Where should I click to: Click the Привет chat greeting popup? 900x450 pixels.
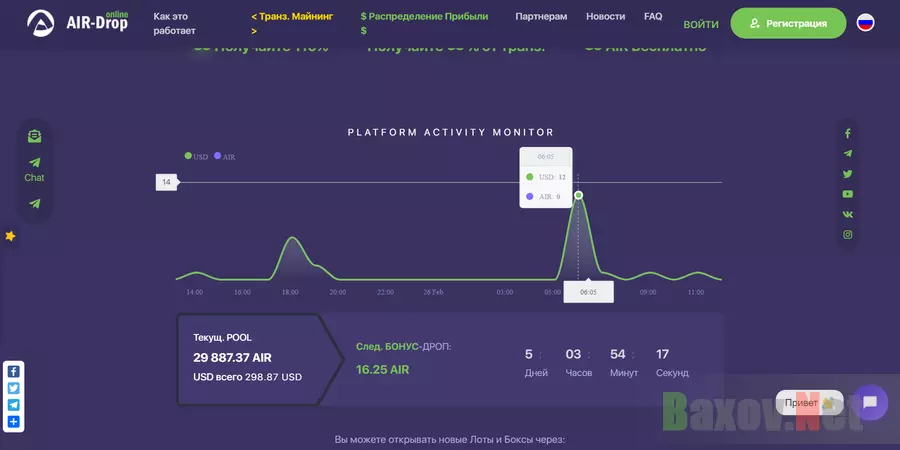point(809,403)
